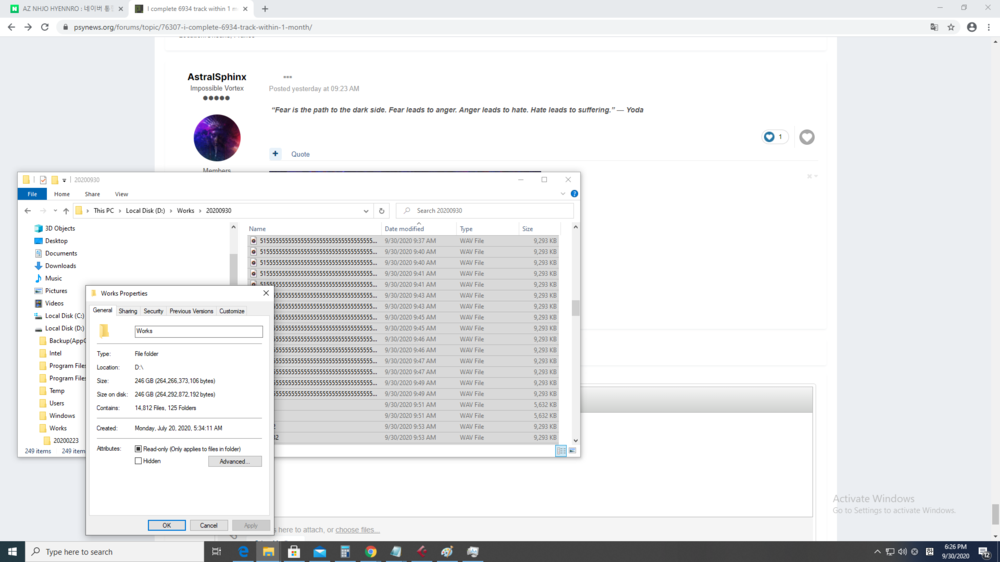Open the View ribbon tab
This screenshot has width=1000, height=562.
[x=121, y=194]
